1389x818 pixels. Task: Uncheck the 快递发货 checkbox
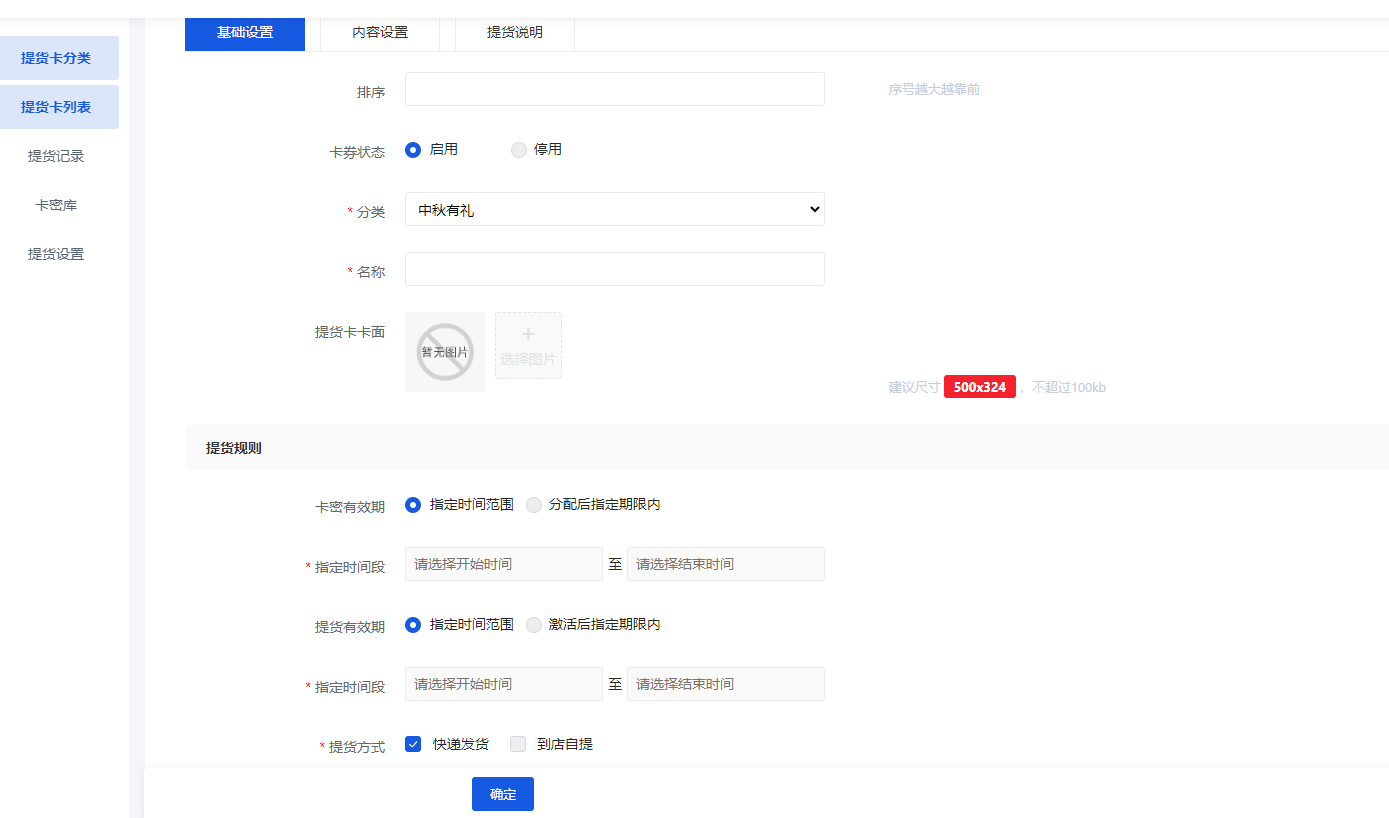(x=413, y=744)
